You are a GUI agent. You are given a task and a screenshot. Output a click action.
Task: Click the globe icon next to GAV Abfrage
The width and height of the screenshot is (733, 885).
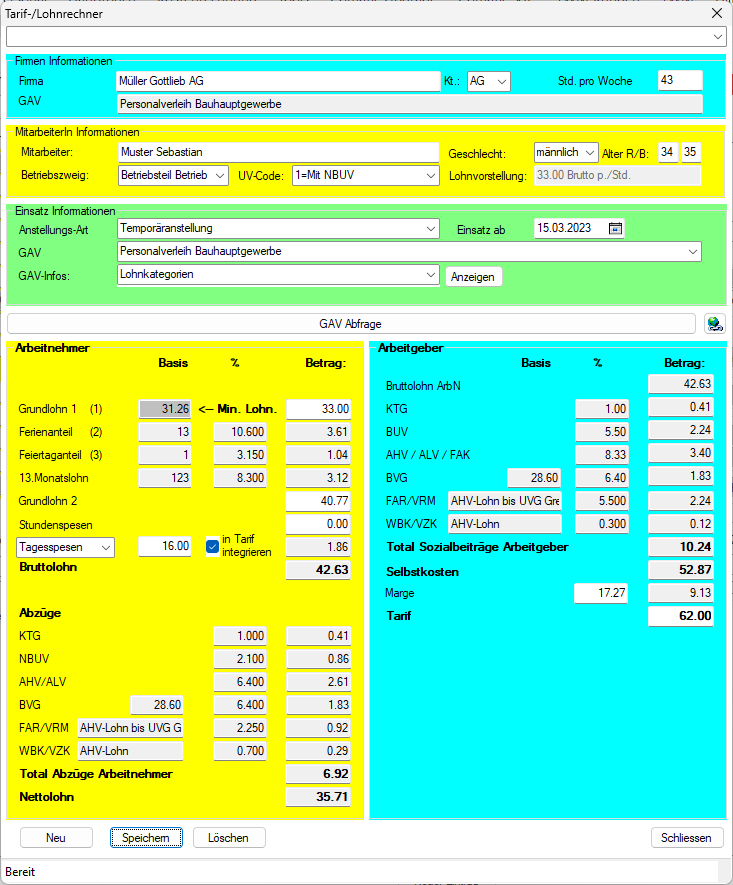(715, 324)
